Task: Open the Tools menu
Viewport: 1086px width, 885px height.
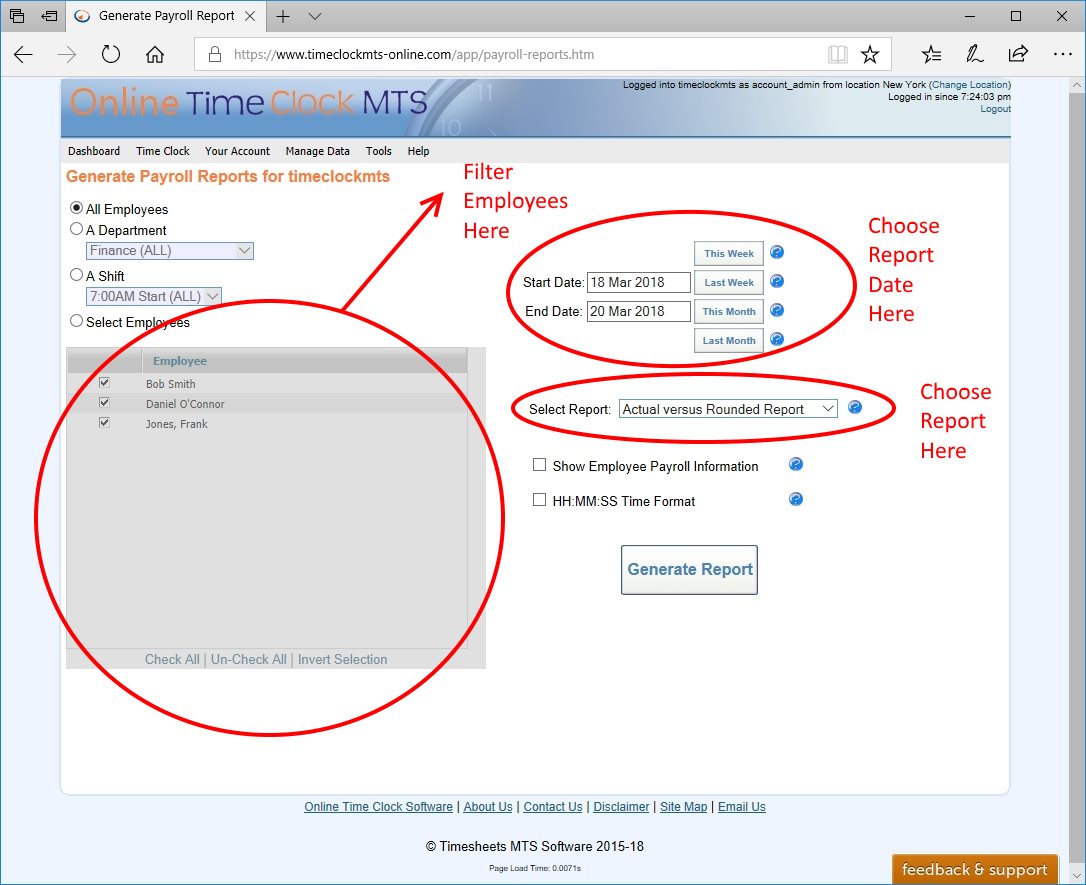Action: coord(379,151)
